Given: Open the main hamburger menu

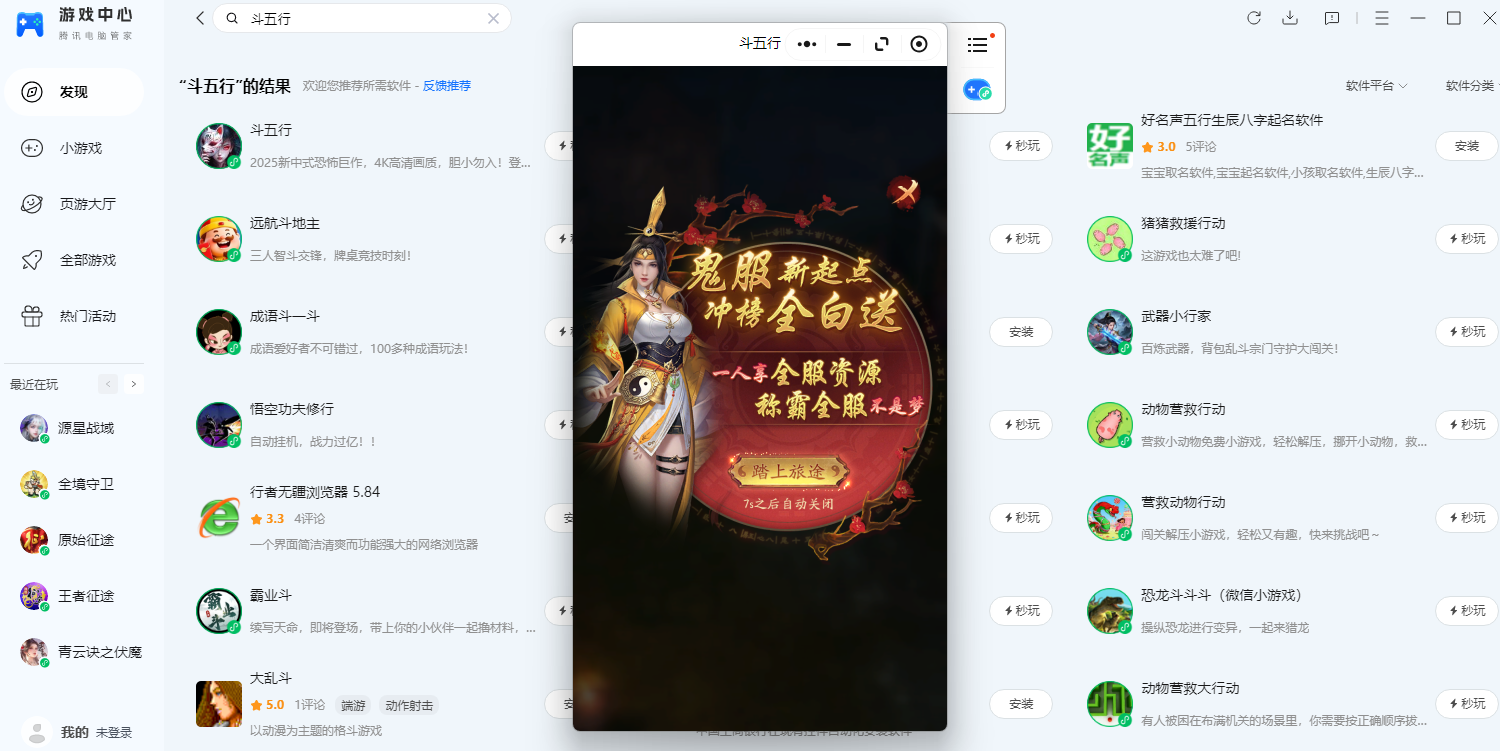Looking at the screenshot, I should (1382, 18).
